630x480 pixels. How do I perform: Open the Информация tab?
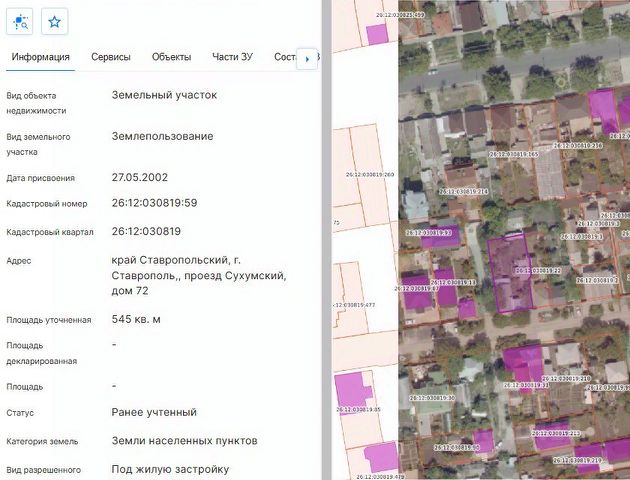click(x=41, y=57)
